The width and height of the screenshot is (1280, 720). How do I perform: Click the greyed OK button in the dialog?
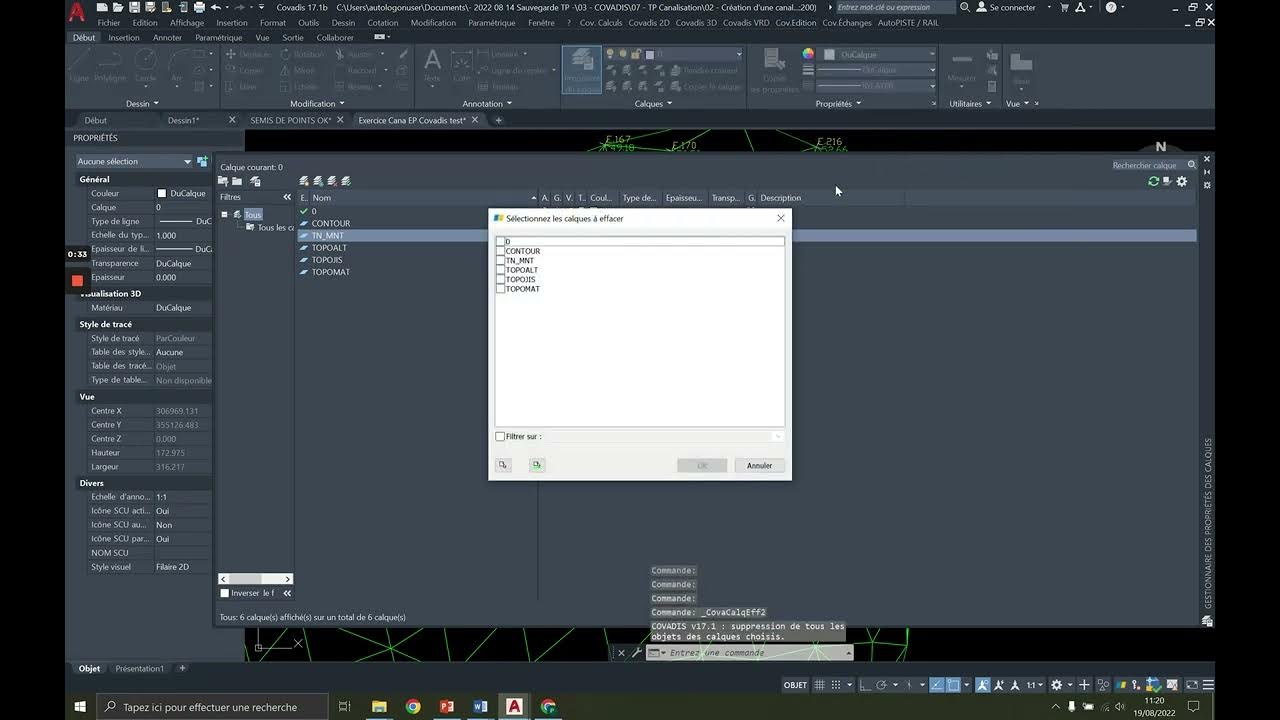pyautogui.click(x=702, y=465)
